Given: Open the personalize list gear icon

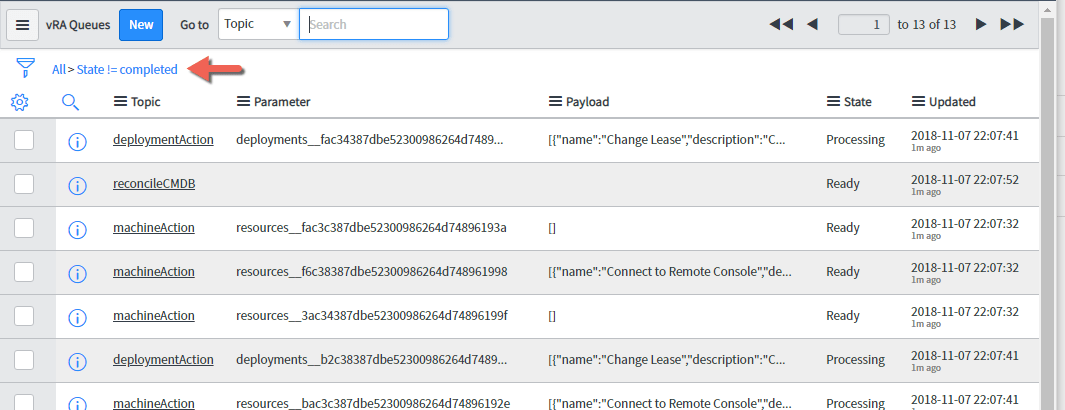Looking at the screenshot, I should pos(19,102).
